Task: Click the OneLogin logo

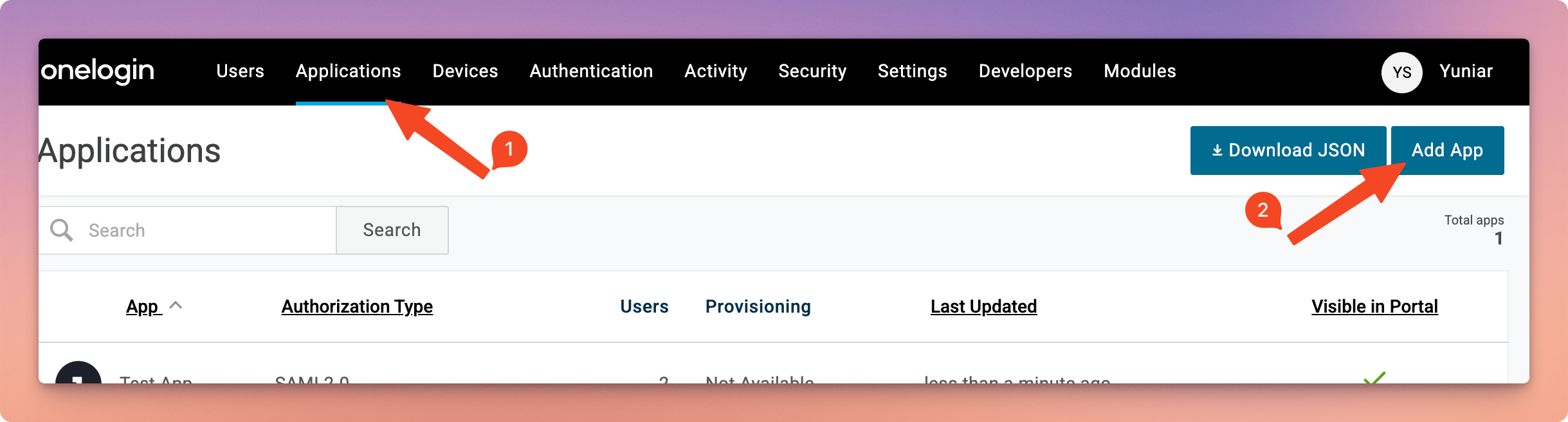Action: pyautogui.click(x=98, y=71)
